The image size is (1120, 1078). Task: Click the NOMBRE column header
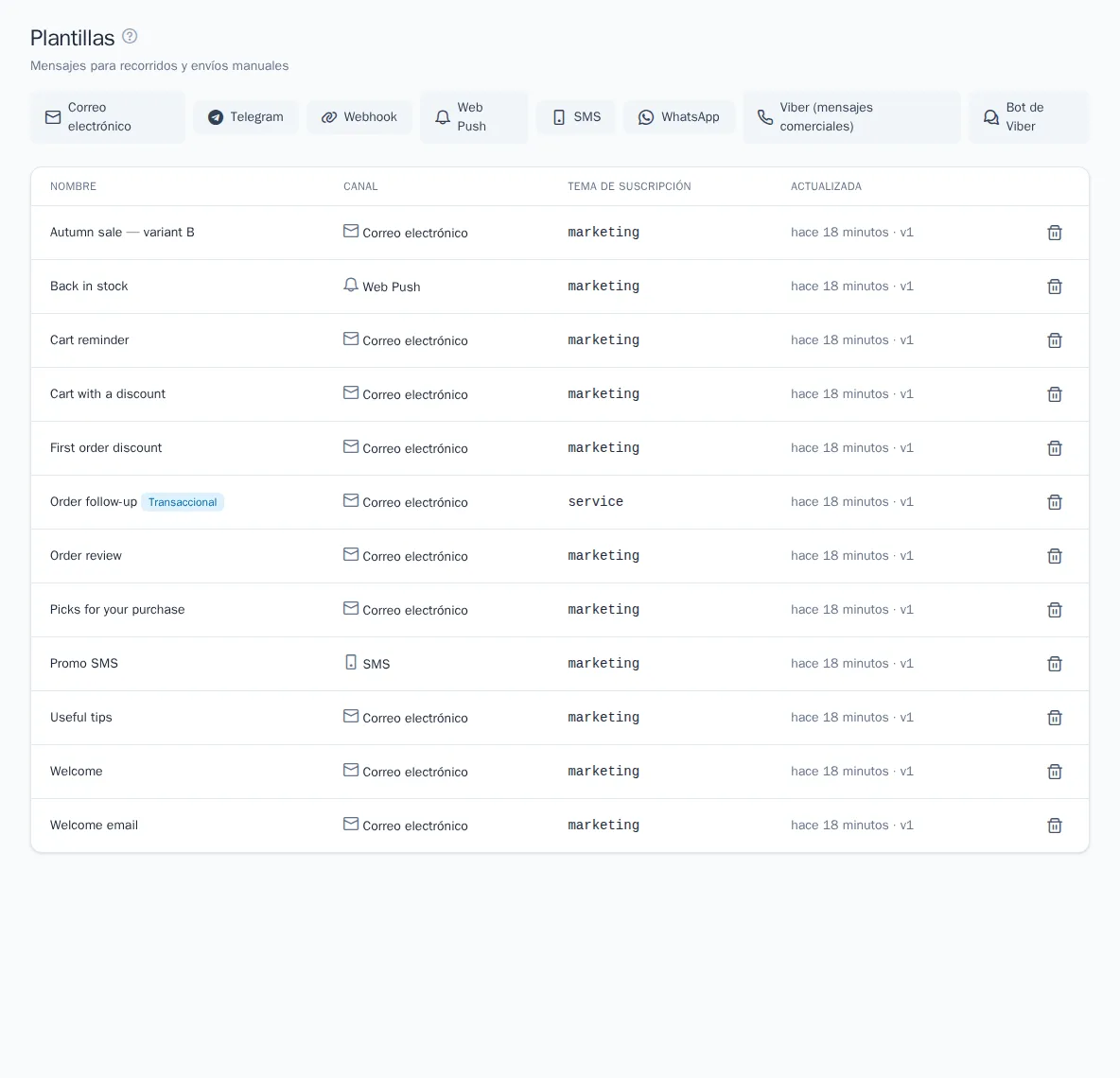(73, 186)
